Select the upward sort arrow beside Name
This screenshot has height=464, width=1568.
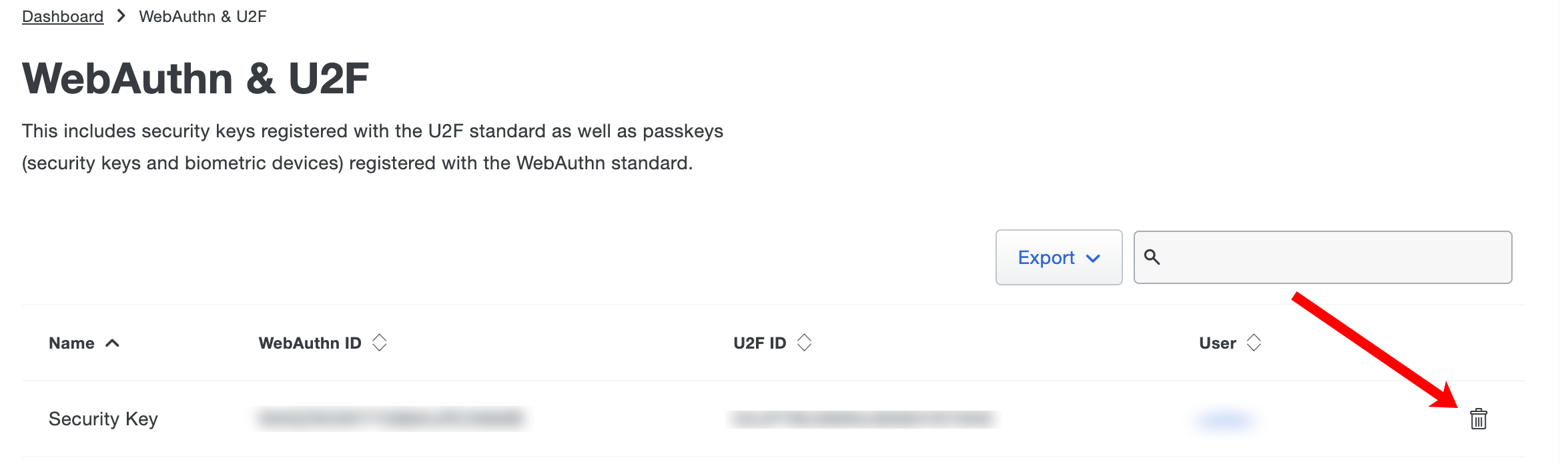pyautogui.click(x=112, y=342)
